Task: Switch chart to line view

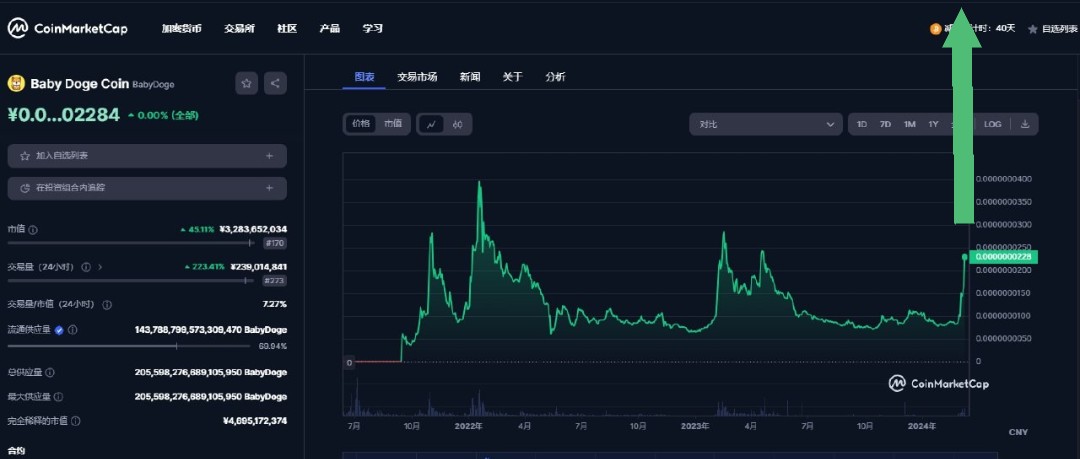Action: tap(432, 124)
